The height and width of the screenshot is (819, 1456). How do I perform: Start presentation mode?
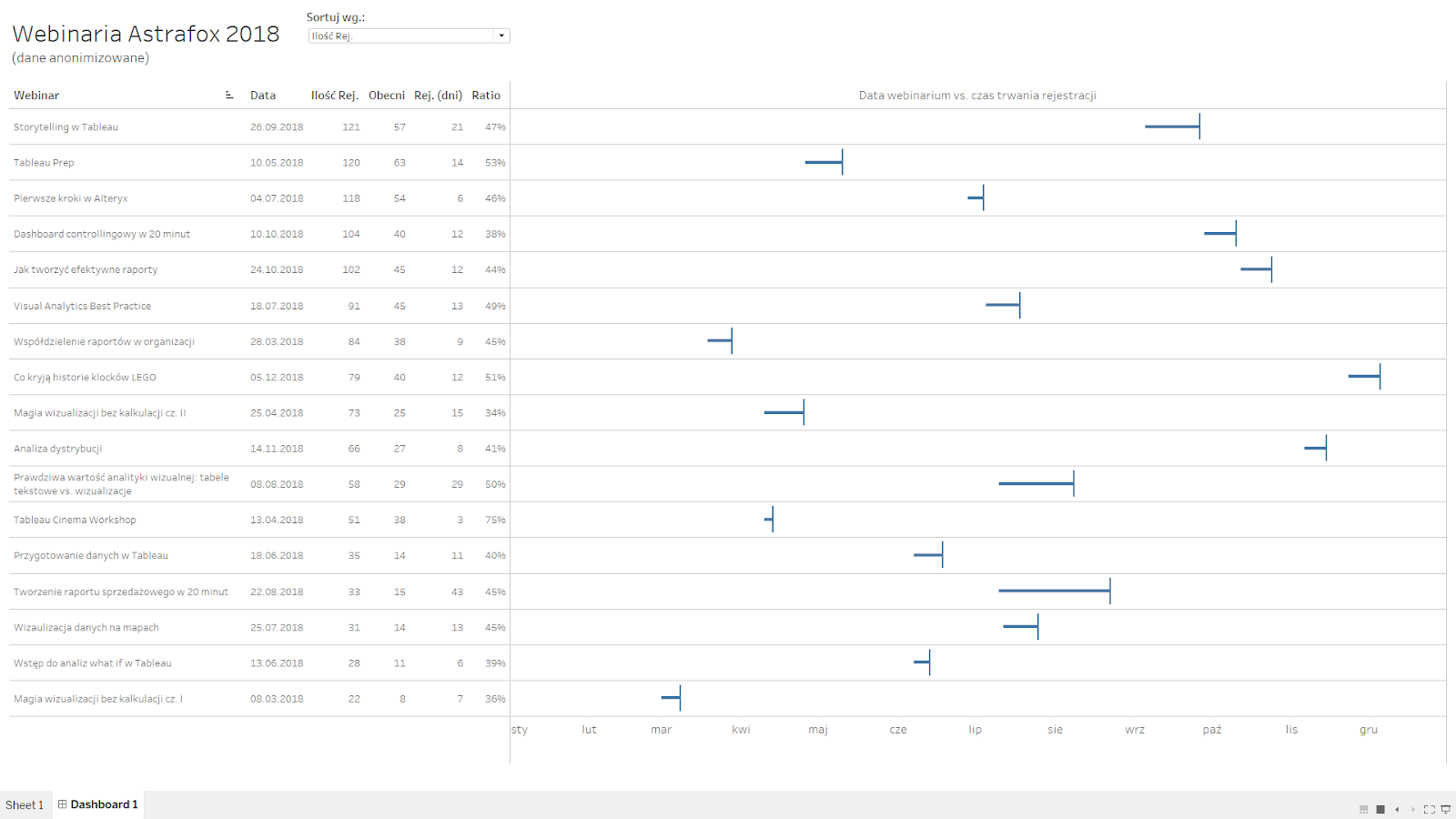1446,809
